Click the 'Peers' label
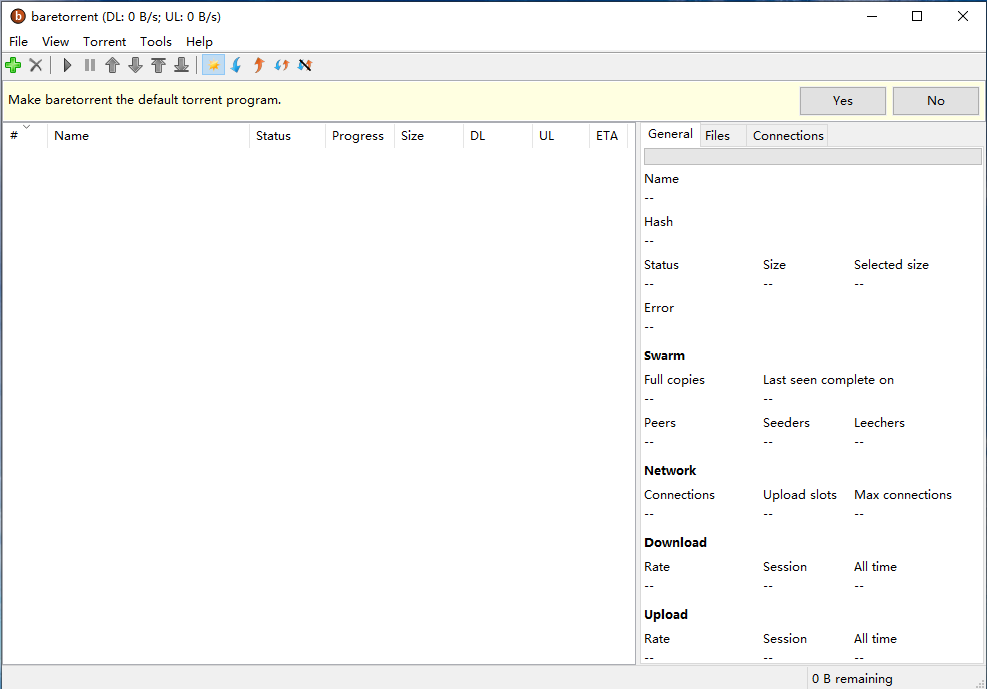 (660, 422)
